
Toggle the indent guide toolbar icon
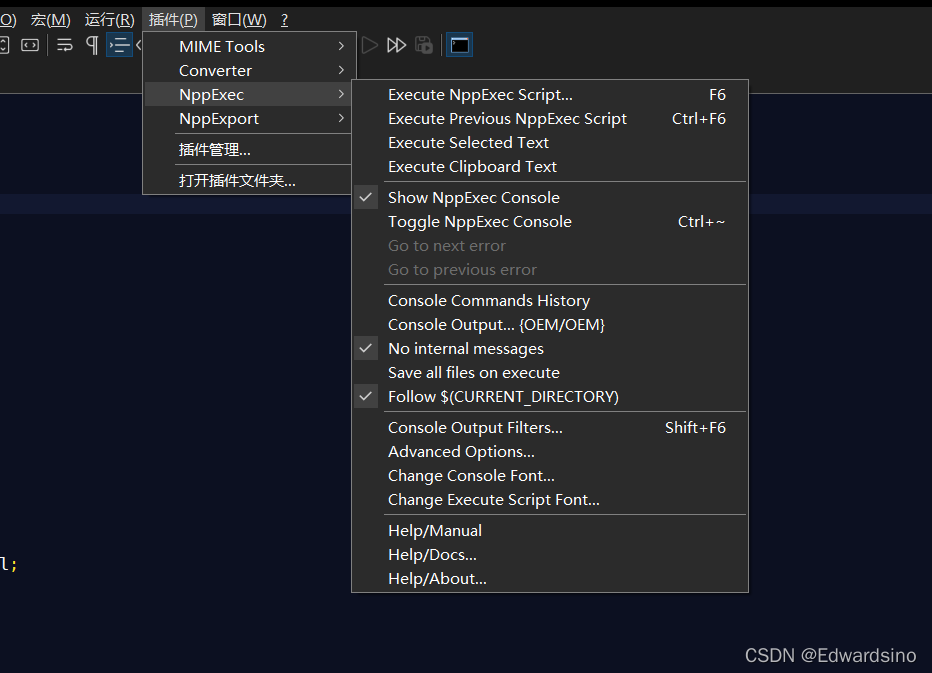(x=119, y=45)
